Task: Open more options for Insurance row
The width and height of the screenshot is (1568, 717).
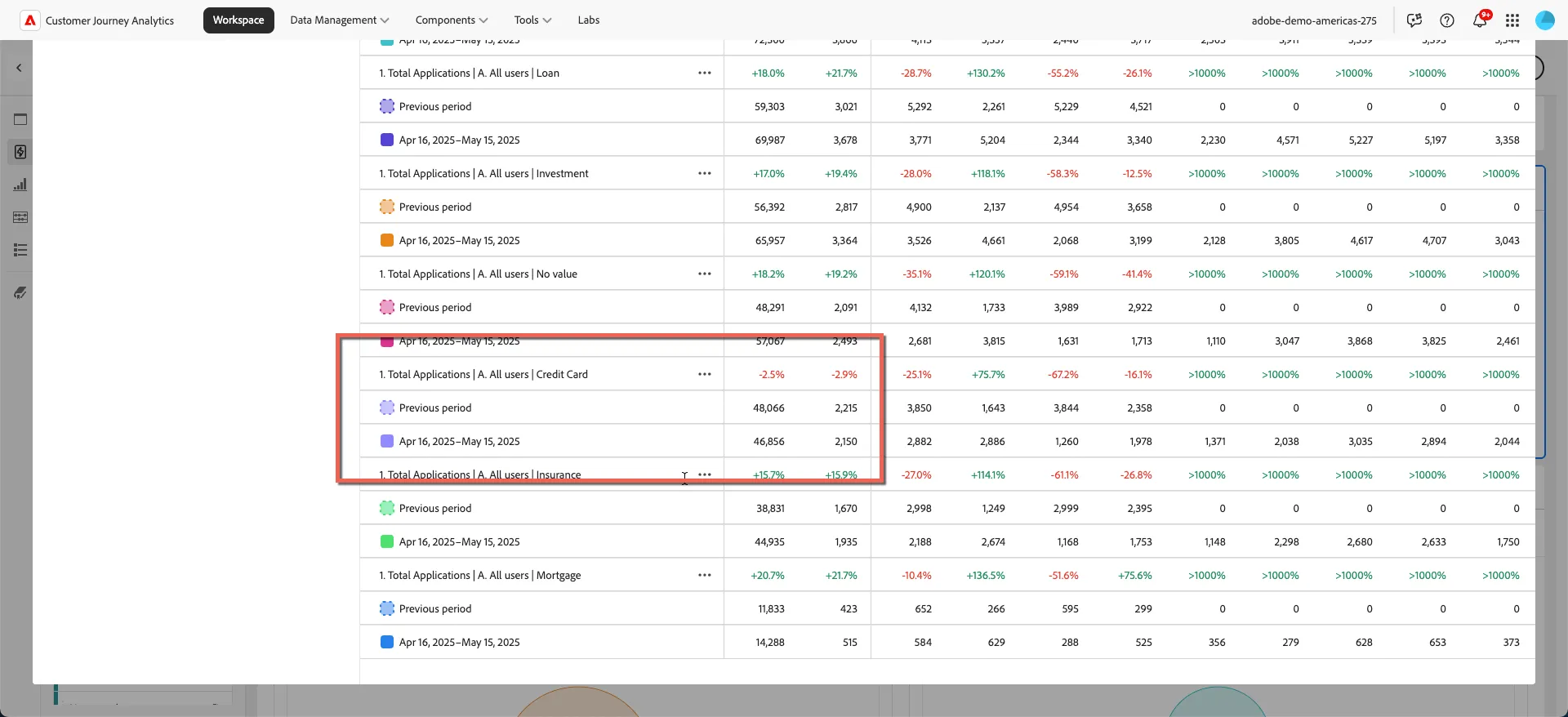Action: pyautogui.click(x=705, y=474)
